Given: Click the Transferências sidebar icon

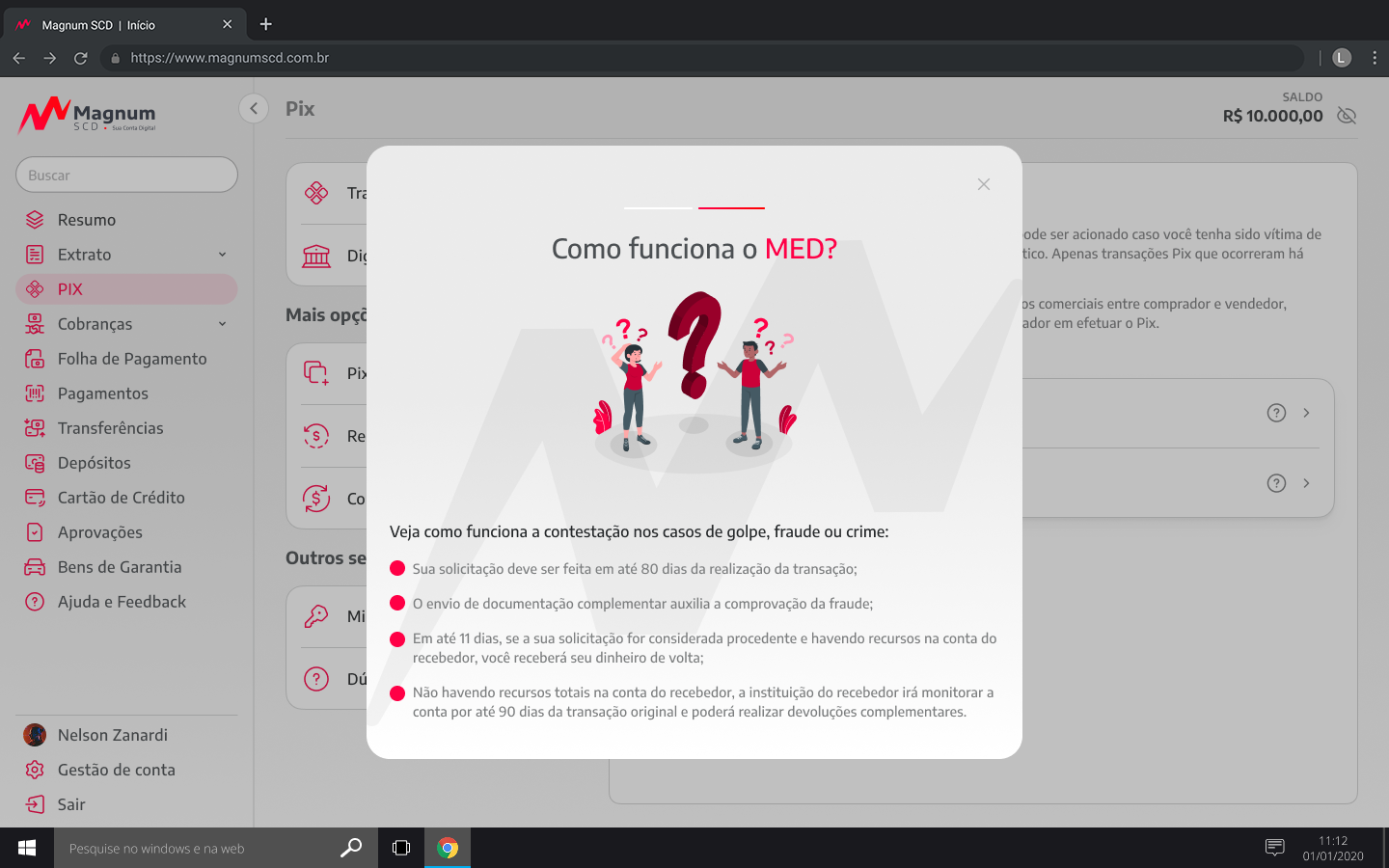Looking at the screenshot, I should click(x=35, y=428).
